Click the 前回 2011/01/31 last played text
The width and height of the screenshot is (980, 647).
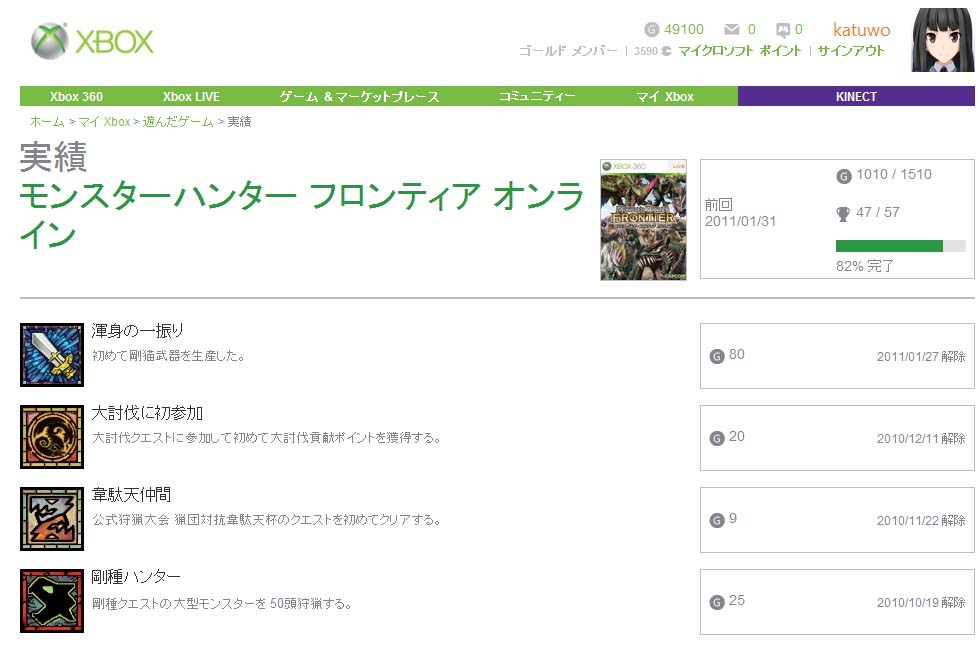click(x=740, y=213)
